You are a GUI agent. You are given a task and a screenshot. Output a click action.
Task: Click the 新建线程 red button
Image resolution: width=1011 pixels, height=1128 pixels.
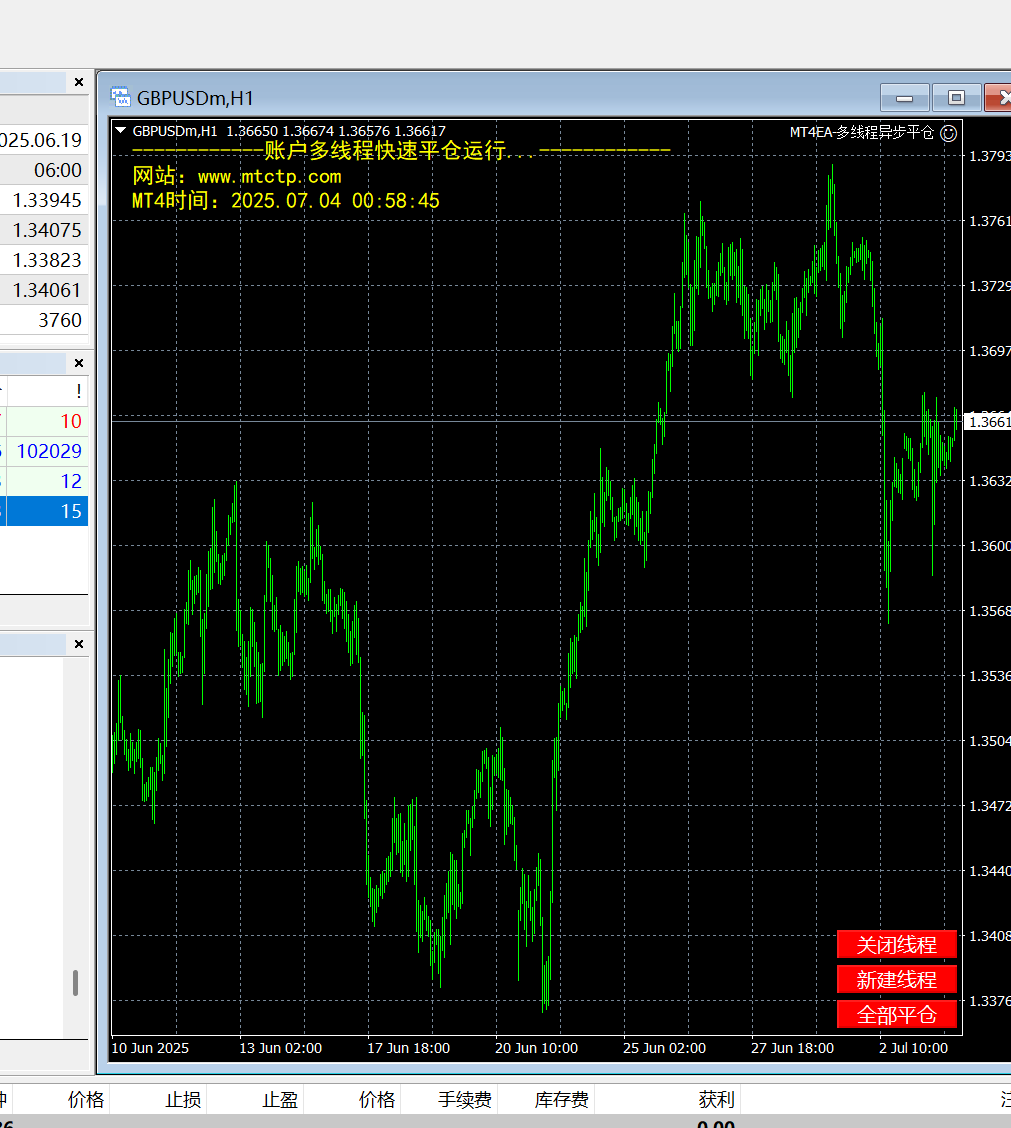tap(897, 980)
